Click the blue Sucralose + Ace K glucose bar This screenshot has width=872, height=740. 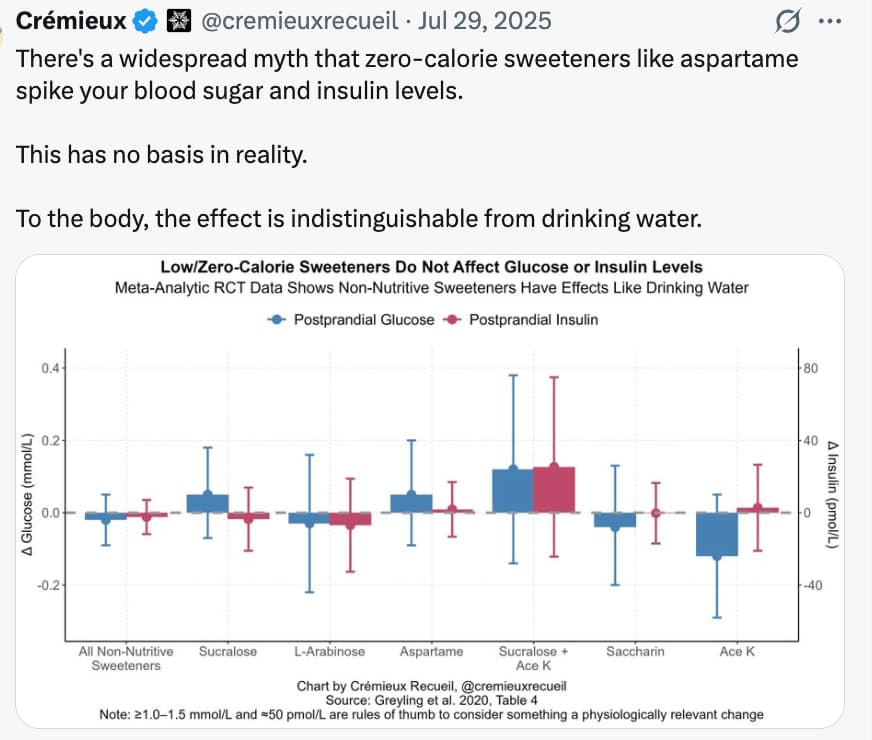(512, 489)
